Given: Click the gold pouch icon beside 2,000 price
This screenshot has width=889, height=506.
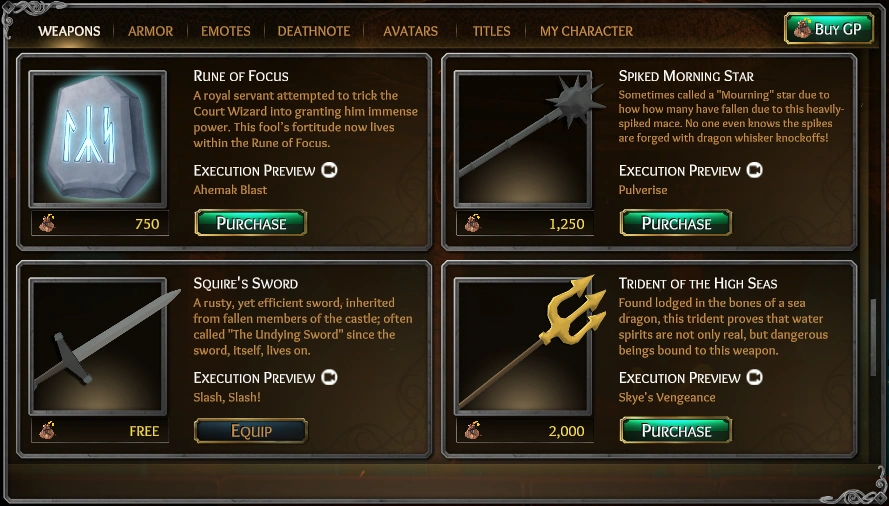Looking at the screenshot, I should tap(472, 431).
